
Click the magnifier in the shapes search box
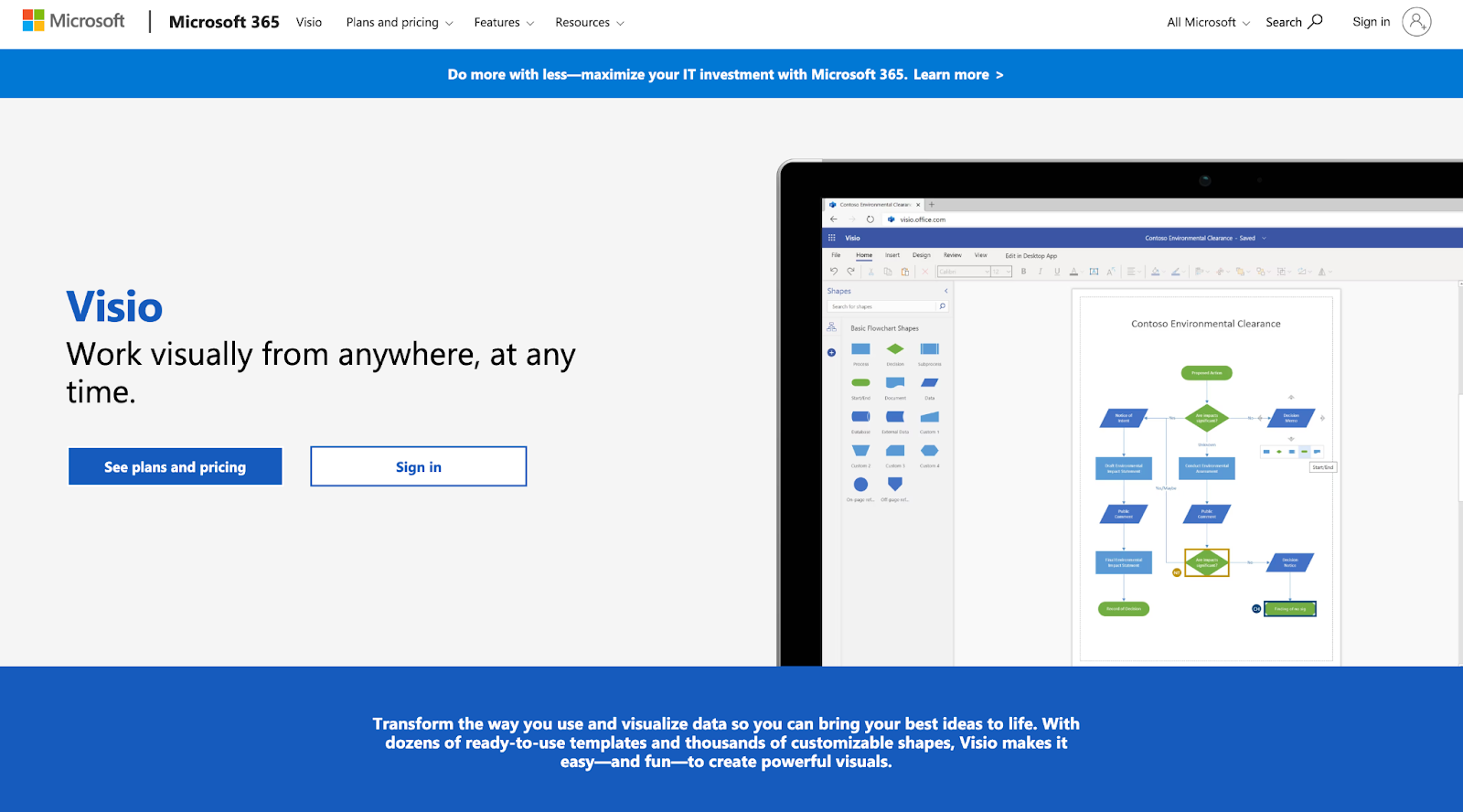943,306
